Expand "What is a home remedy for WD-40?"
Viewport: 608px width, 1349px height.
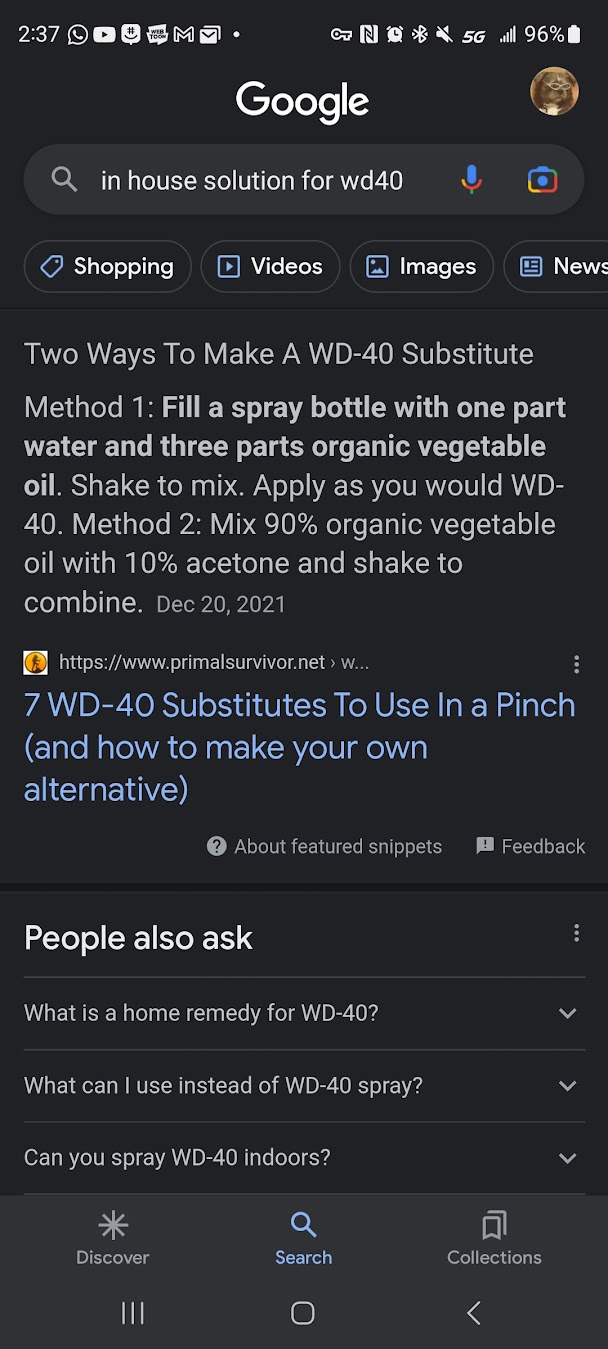(304, 1013)
